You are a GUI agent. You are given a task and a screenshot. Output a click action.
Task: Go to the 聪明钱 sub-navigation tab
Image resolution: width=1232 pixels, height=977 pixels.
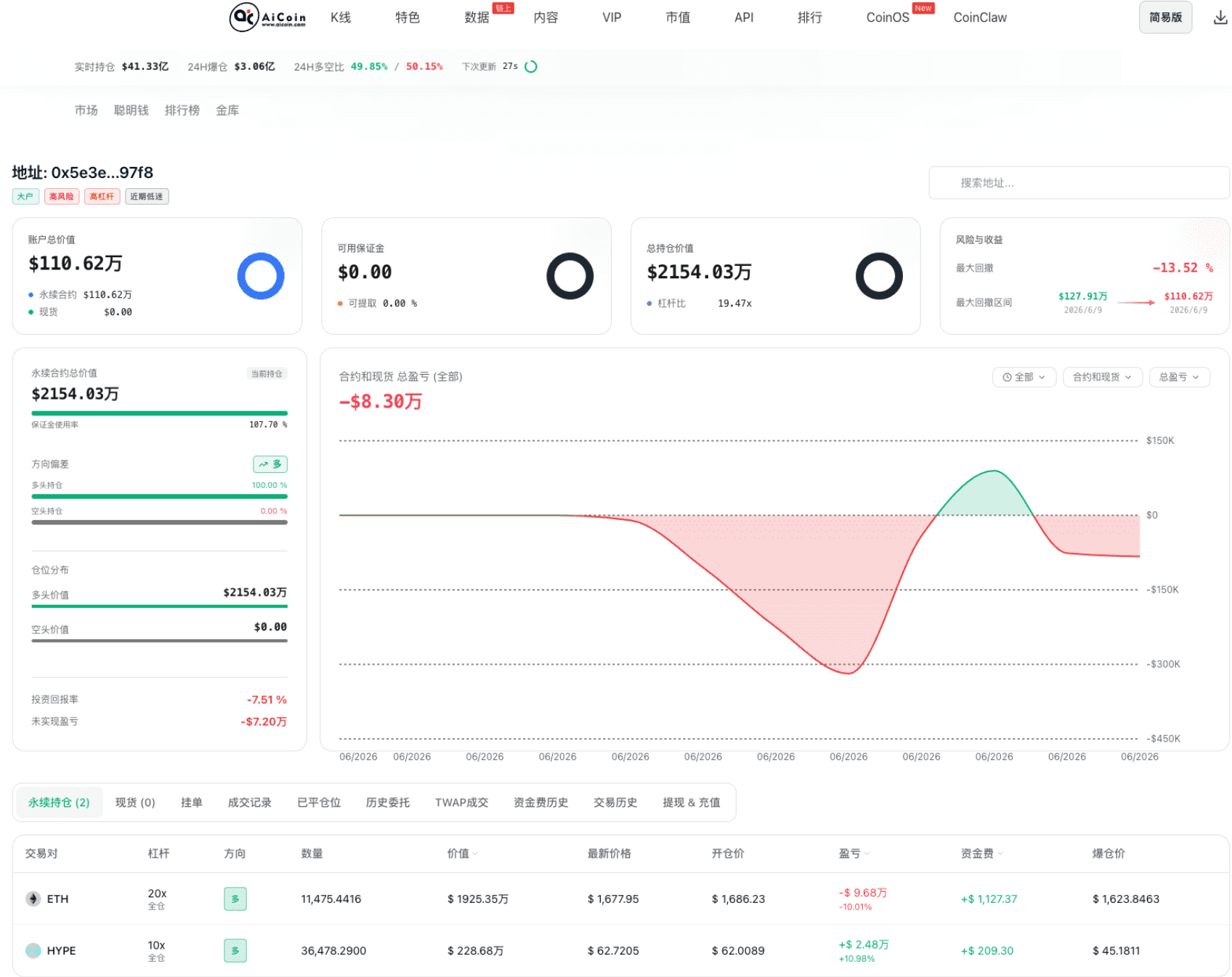[x=131, y=110]
